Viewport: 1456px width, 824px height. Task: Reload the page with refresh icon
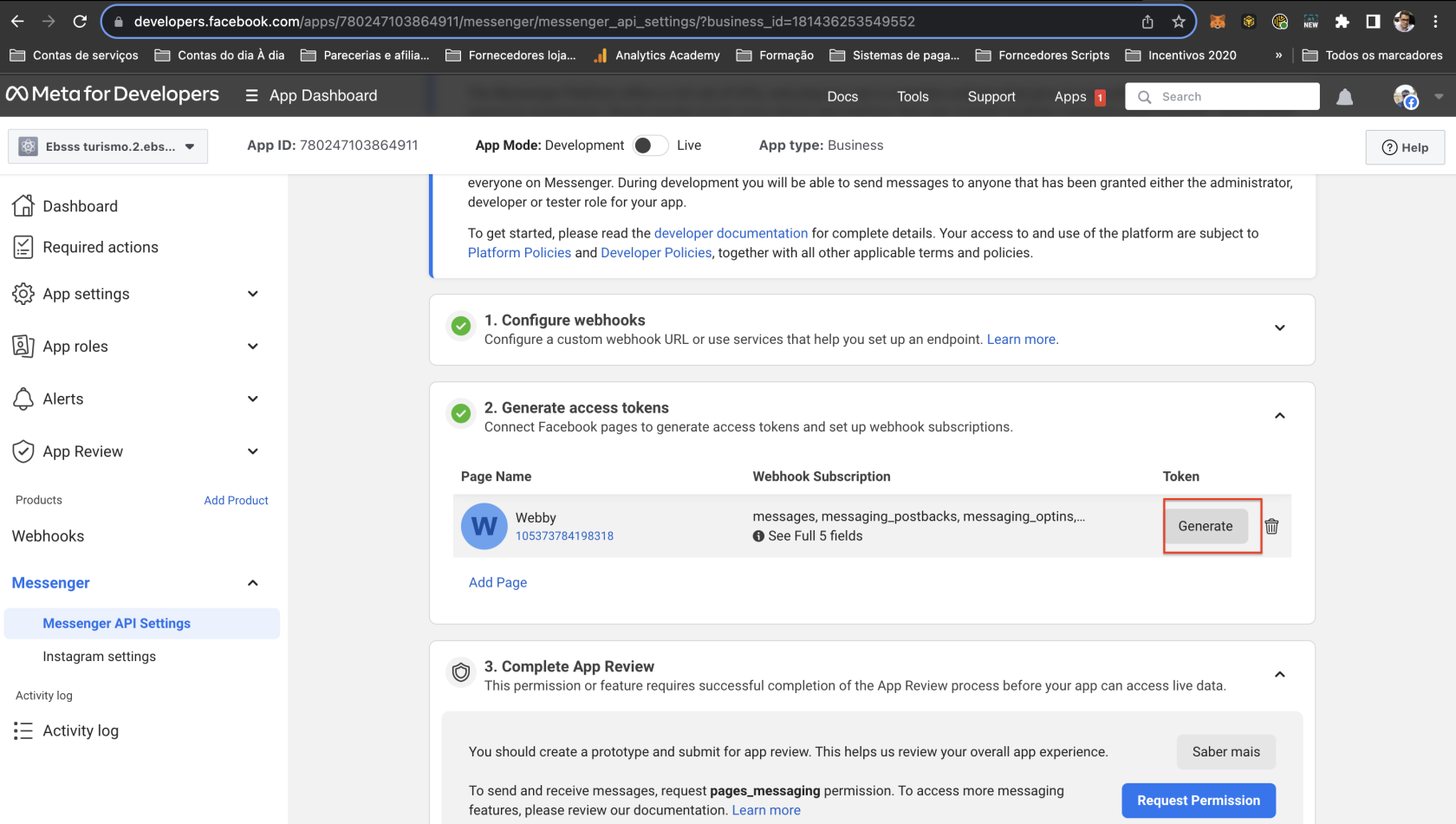click(80, 22)
